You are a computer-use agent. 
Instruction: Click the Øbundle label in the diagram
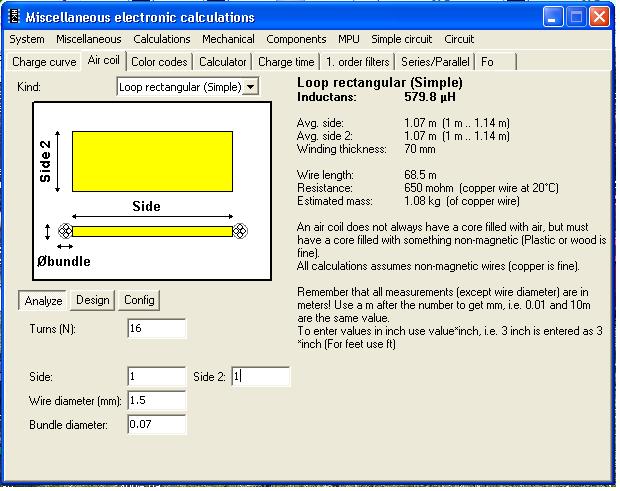pyautogui.click(x=64, y=261)
